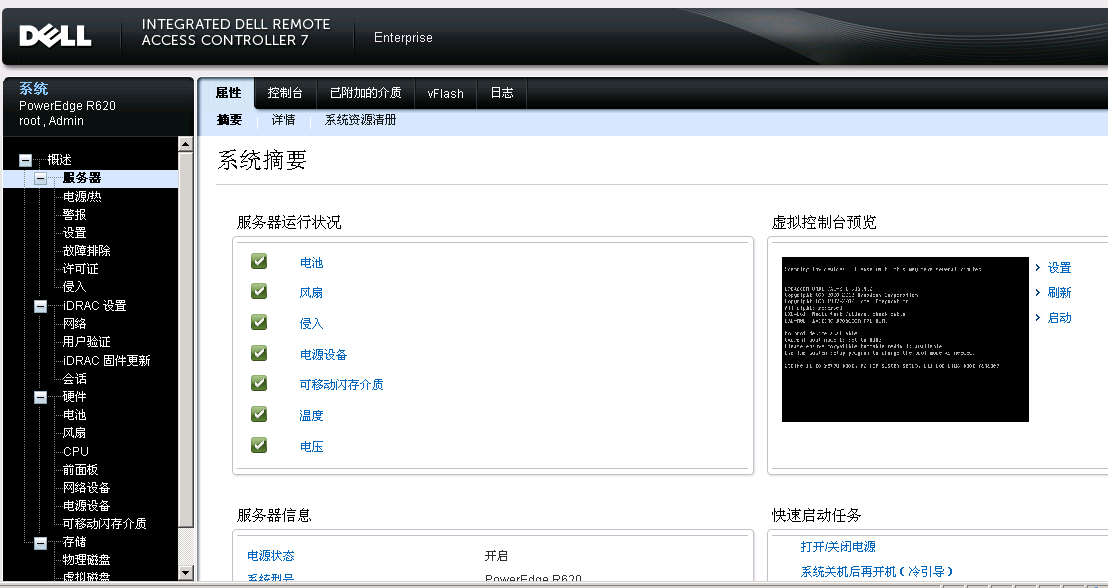Open the vFlash tab

point(446,93)
